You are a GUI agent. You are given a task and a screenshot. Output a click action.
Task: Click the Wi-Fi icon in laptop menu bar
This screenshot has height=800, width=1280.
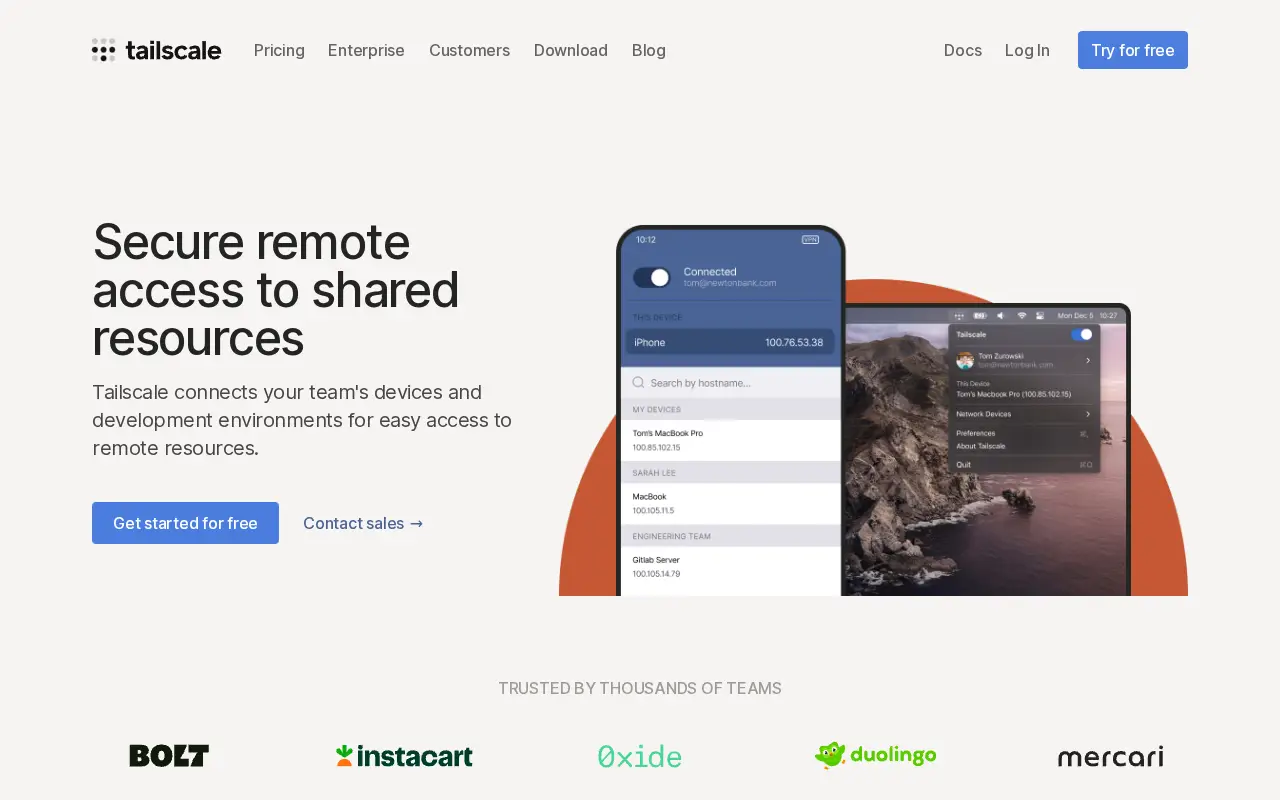pyautogui.click(x=1022, y=316)
